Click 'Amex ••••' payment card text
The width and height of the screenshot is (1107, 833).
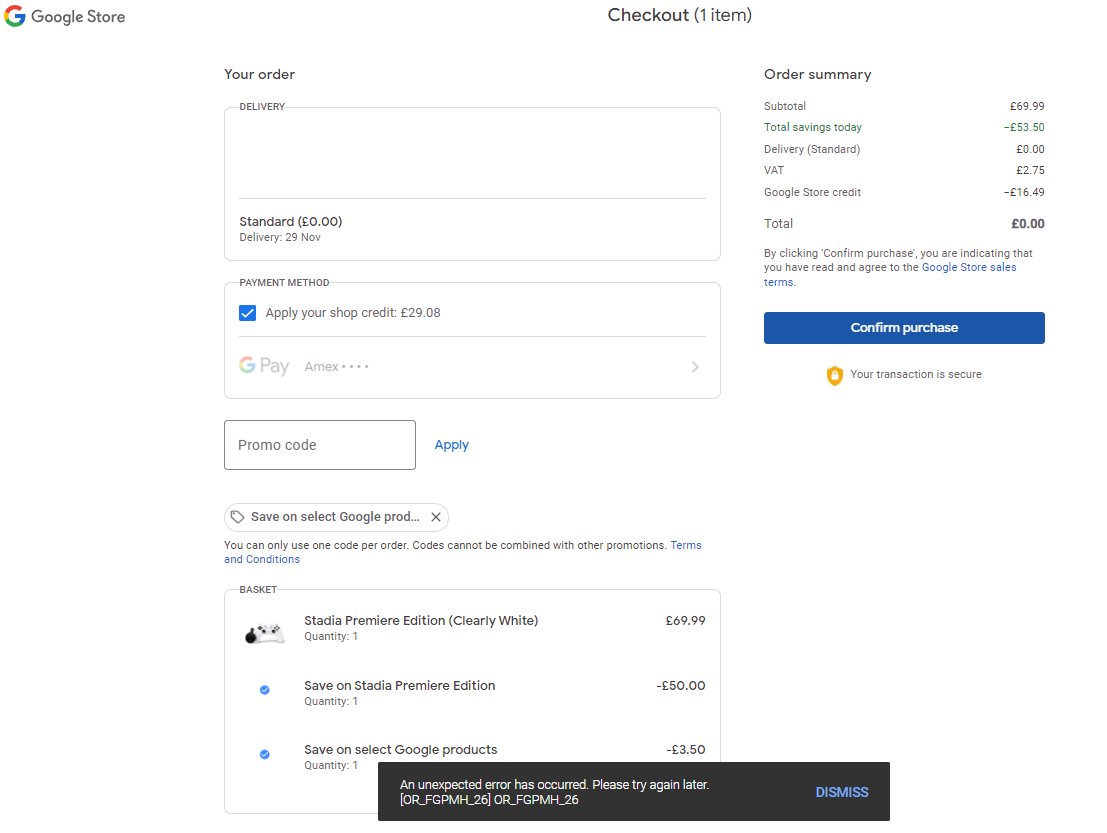[337, 366]
